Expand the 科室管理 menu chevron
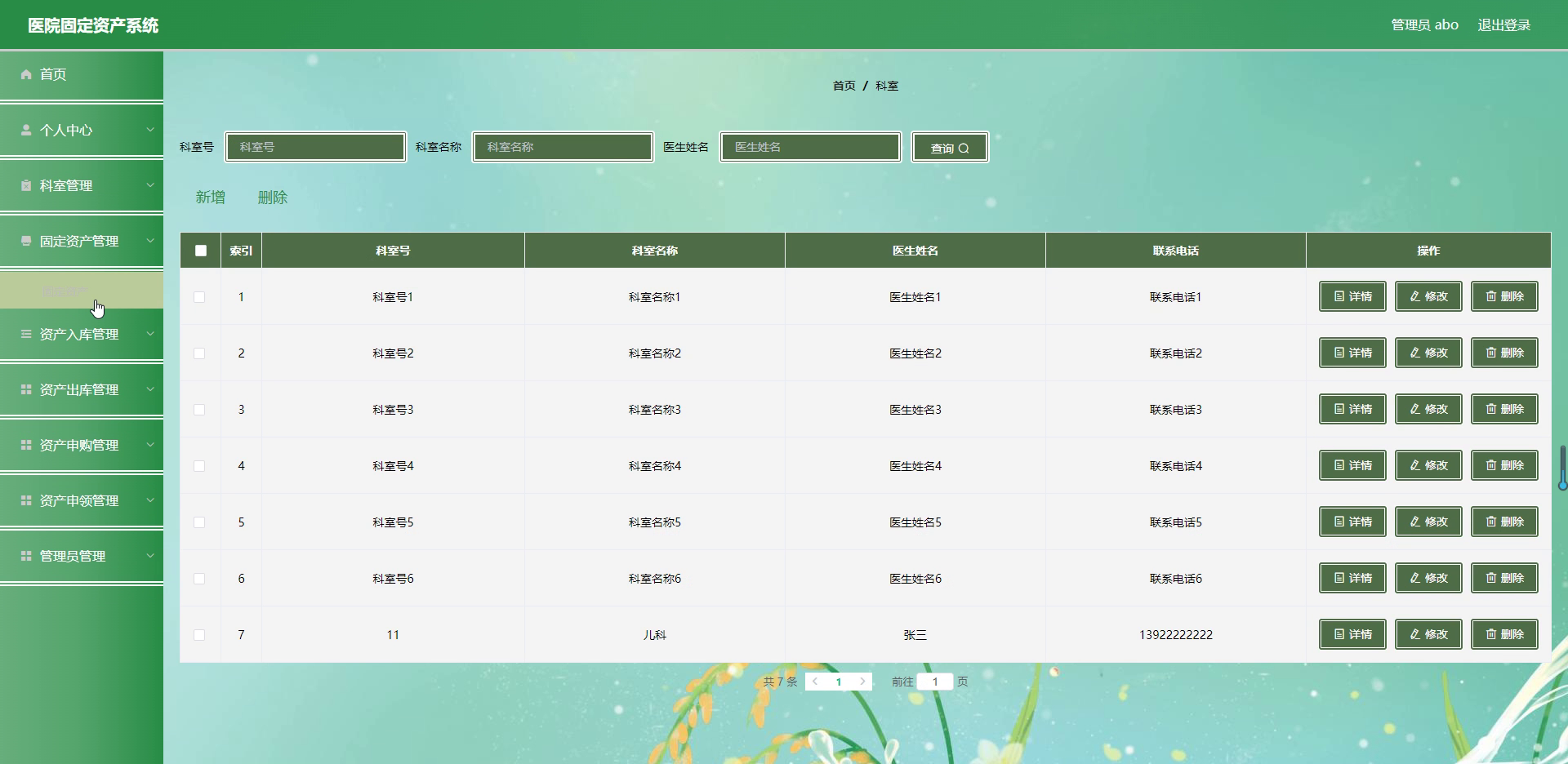1568x764 pixels. coord(150,184)
